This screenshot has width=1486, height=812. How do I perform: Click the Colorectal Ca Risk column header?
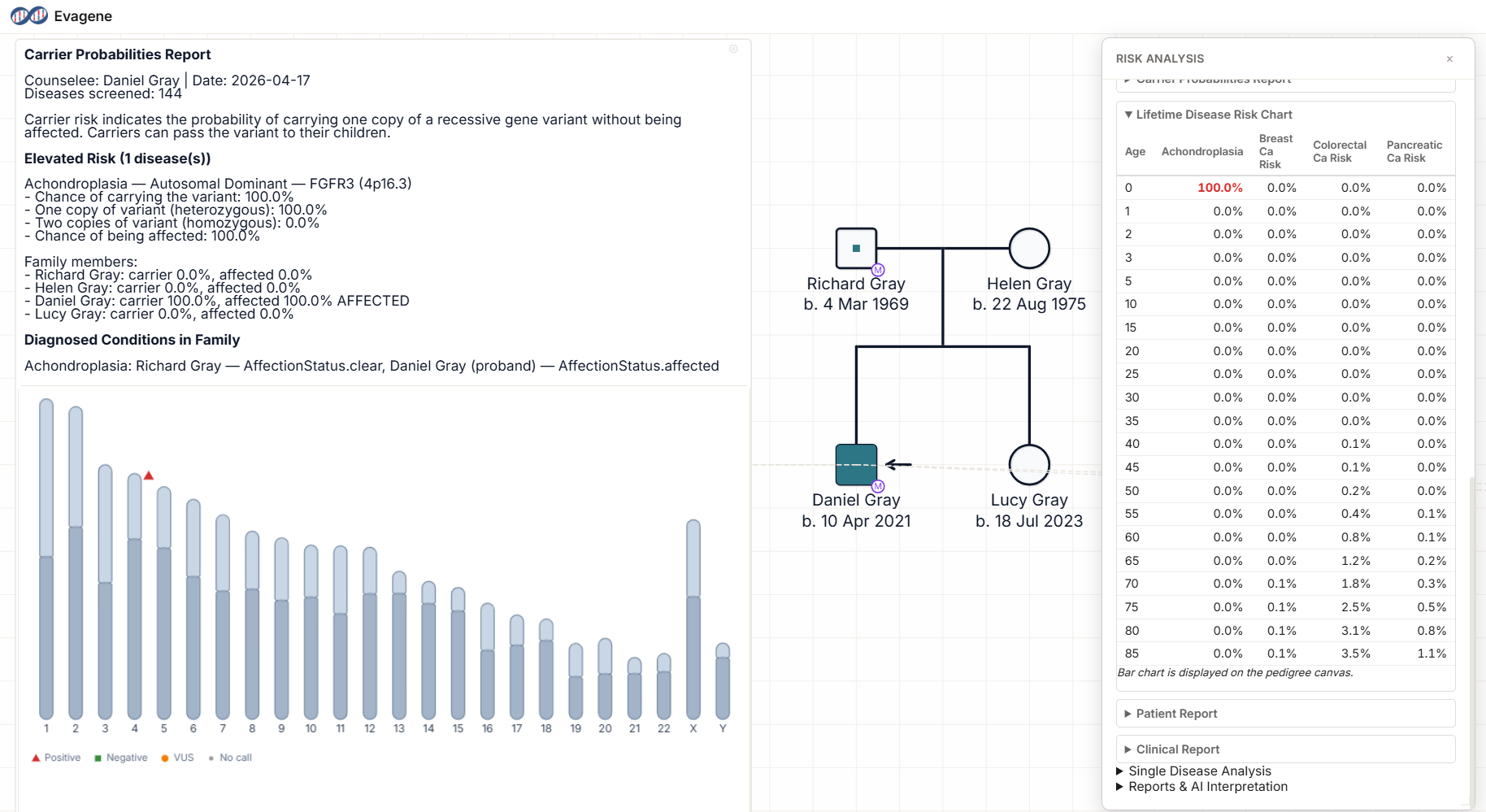tap(1339, 151)
